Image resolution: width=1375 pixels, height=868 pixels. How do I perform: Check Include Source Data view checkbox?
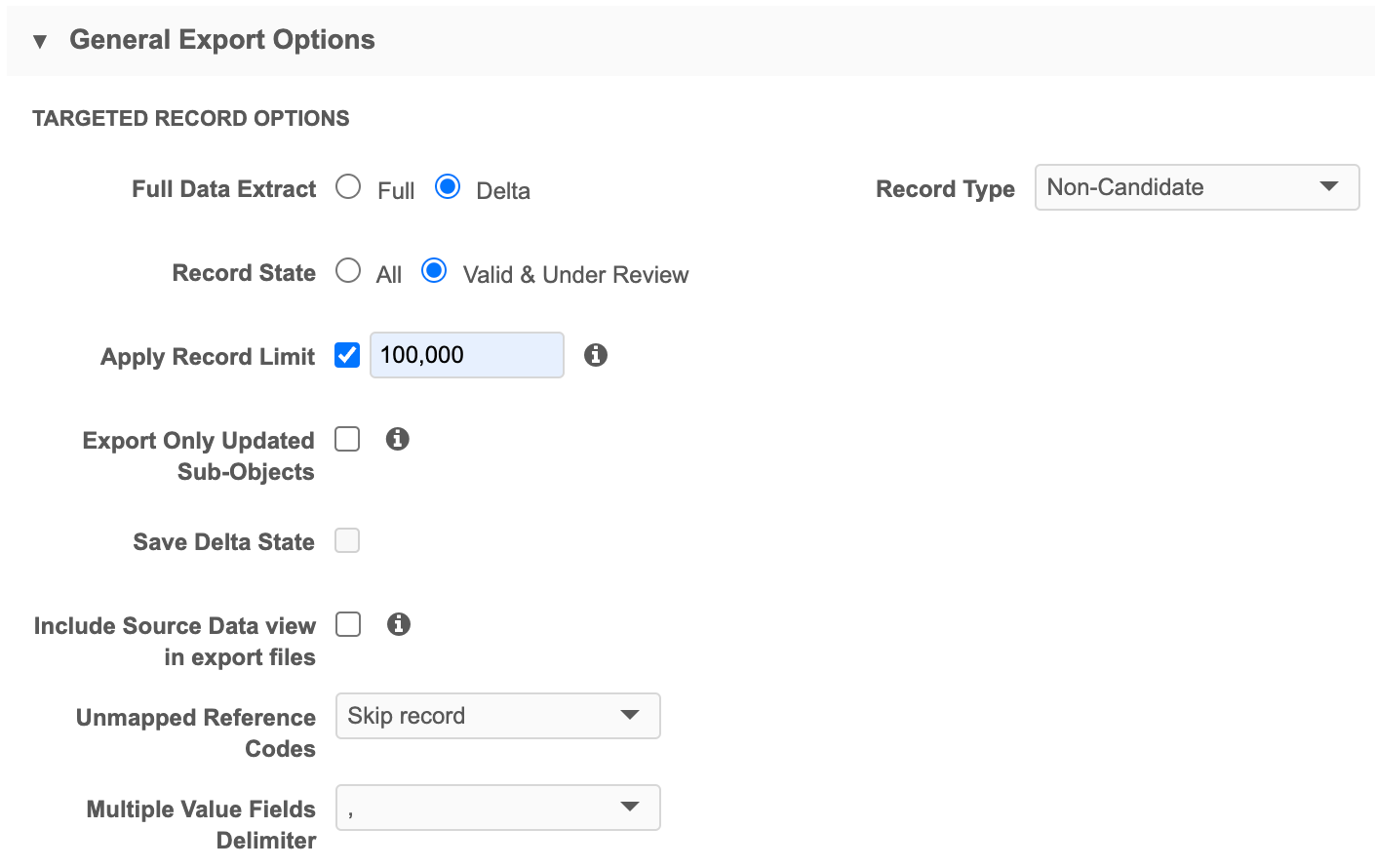[348, 624]
